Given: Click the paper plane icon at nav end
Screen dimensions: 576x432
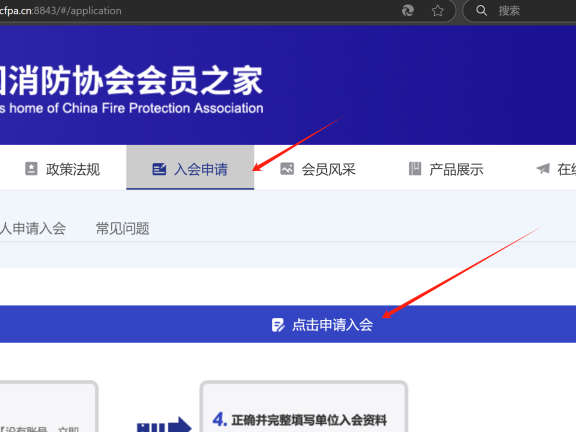Looking at the screenshot, I should (x=543, y=169).
